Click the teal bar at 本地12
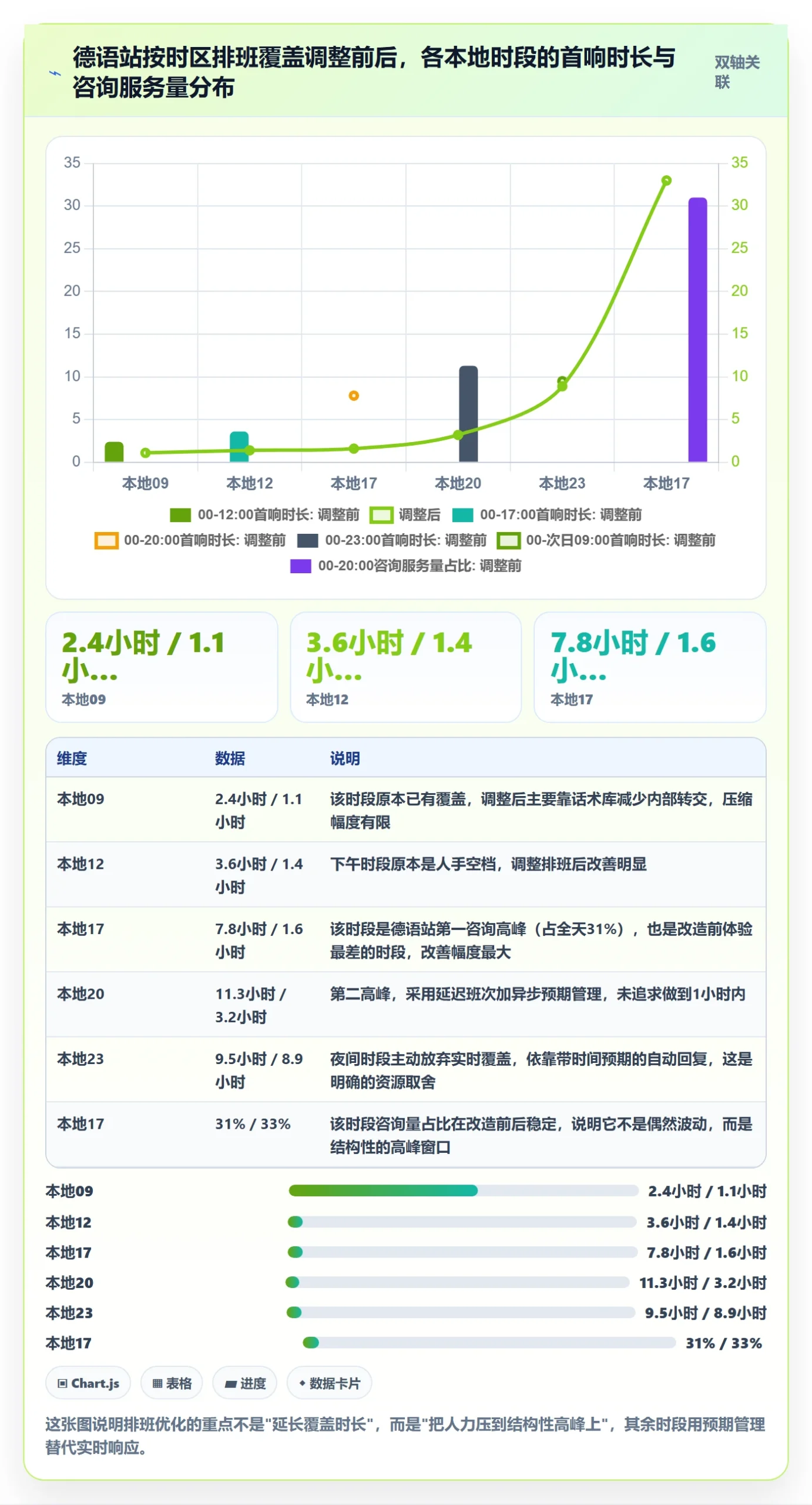The width and height of the screenshot is (812, 1505). (x=239, y=446)
